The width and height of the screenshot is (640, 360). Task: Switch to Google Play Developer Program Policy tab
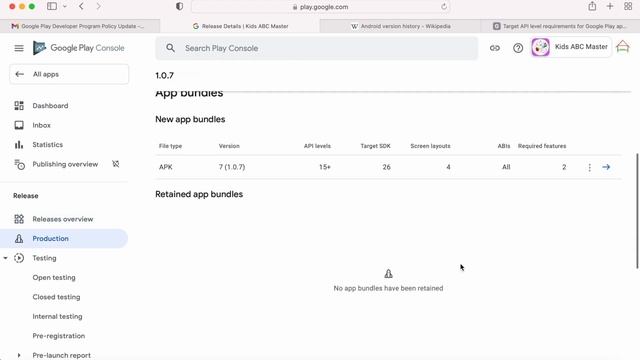[x=80, y=26]
